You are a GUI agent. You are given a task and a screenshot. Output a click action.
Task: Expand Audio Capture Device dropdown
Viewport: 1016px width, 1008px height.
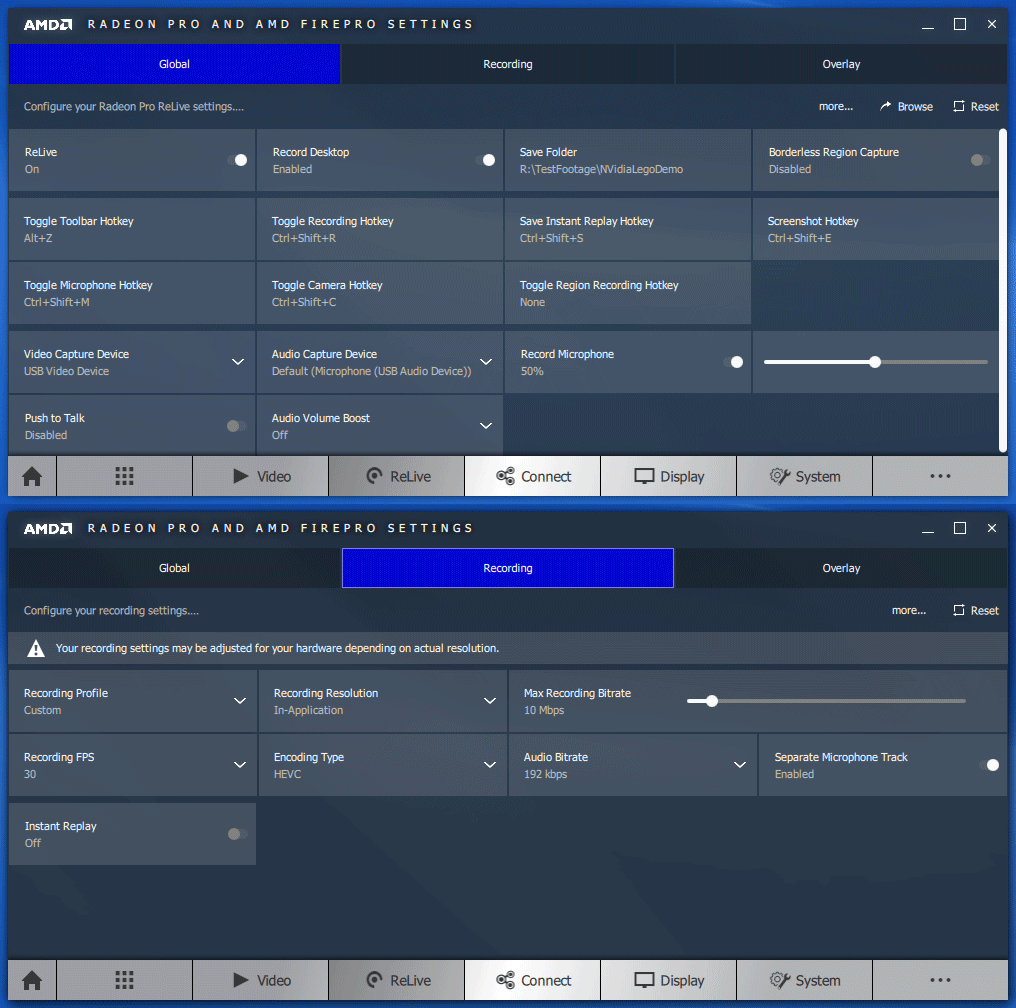[x=486, y=362]
